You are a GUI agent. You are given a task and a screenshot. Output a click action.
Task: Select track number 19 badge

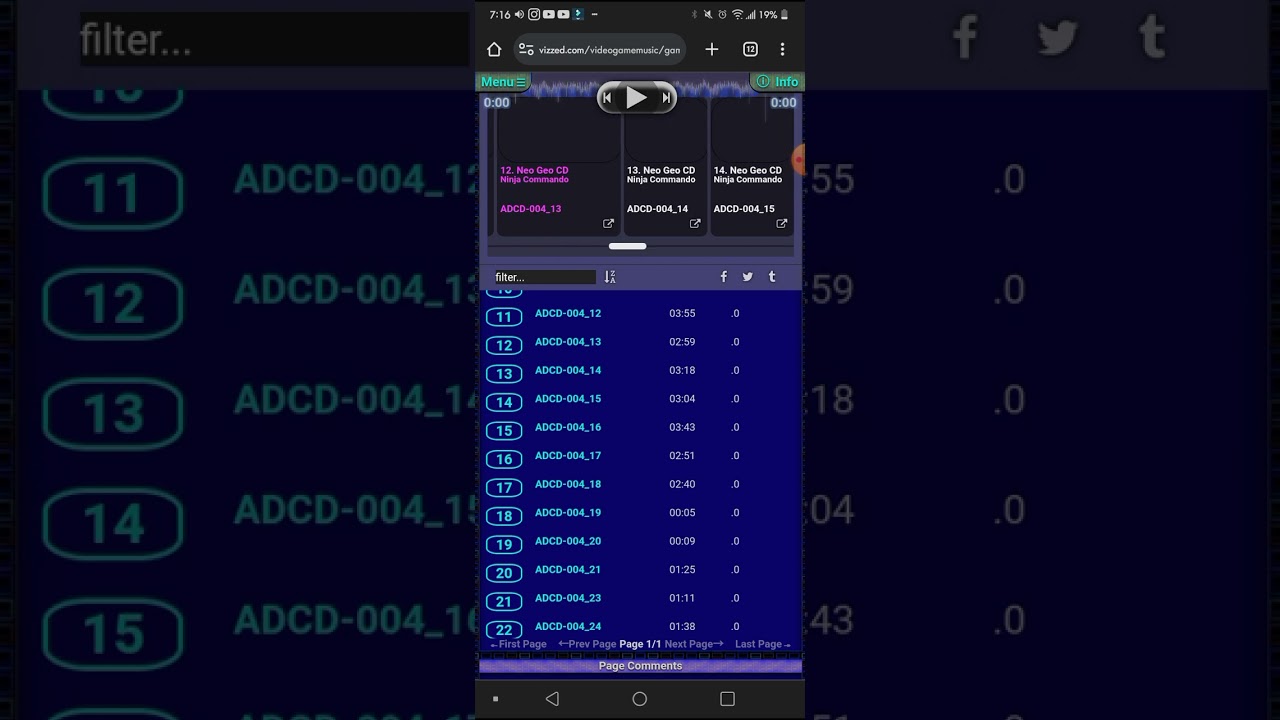[x=504, y=545]
